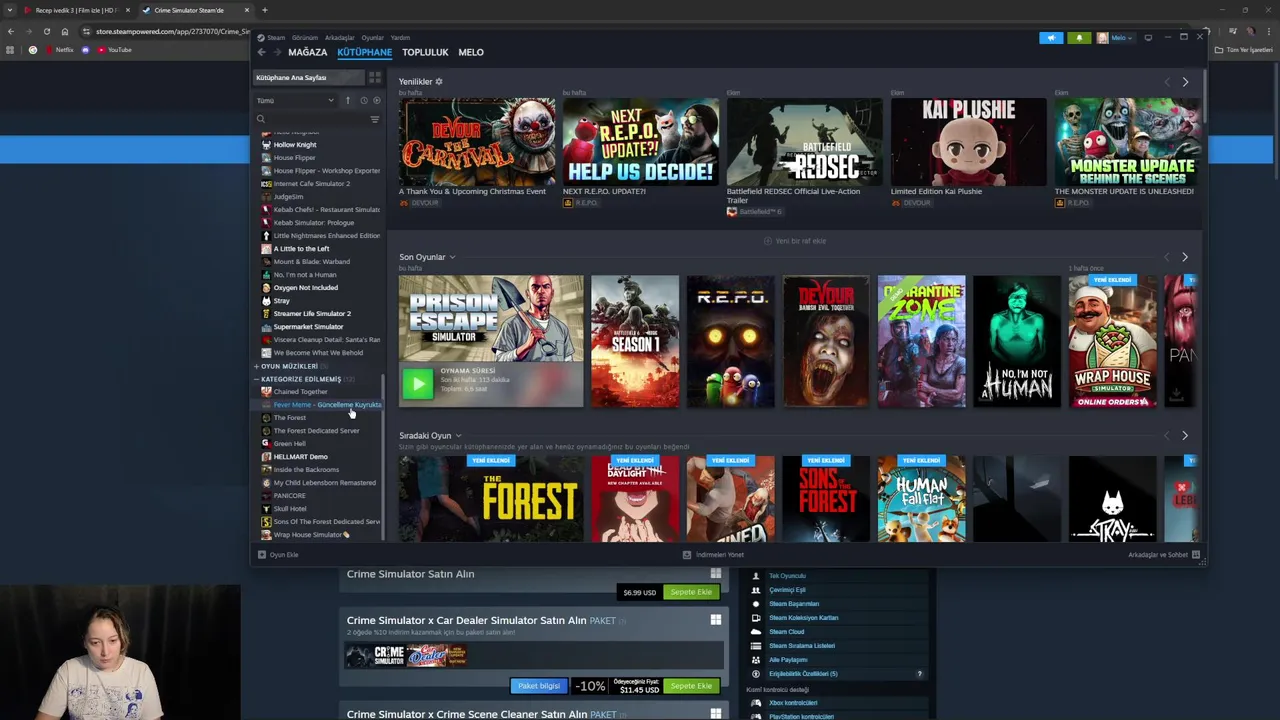Click Steam forward navigation arrow
Image resolution: width=1280 pixels, height=720 pixels.
[x=276, y=52]
